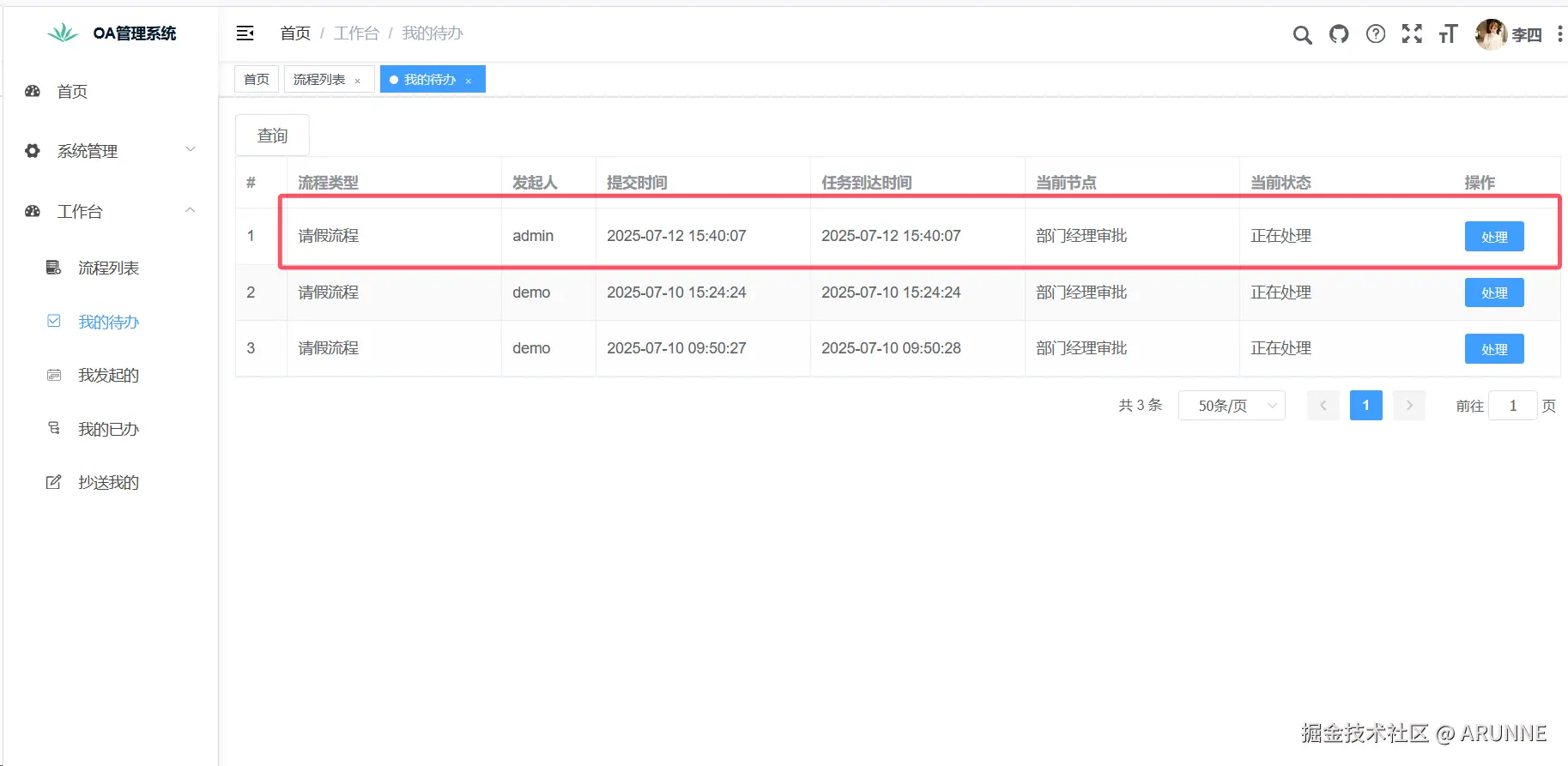Focus the 前往 page number input
The height and width of the screenshot is (766, 1568).
[1513, 406]
